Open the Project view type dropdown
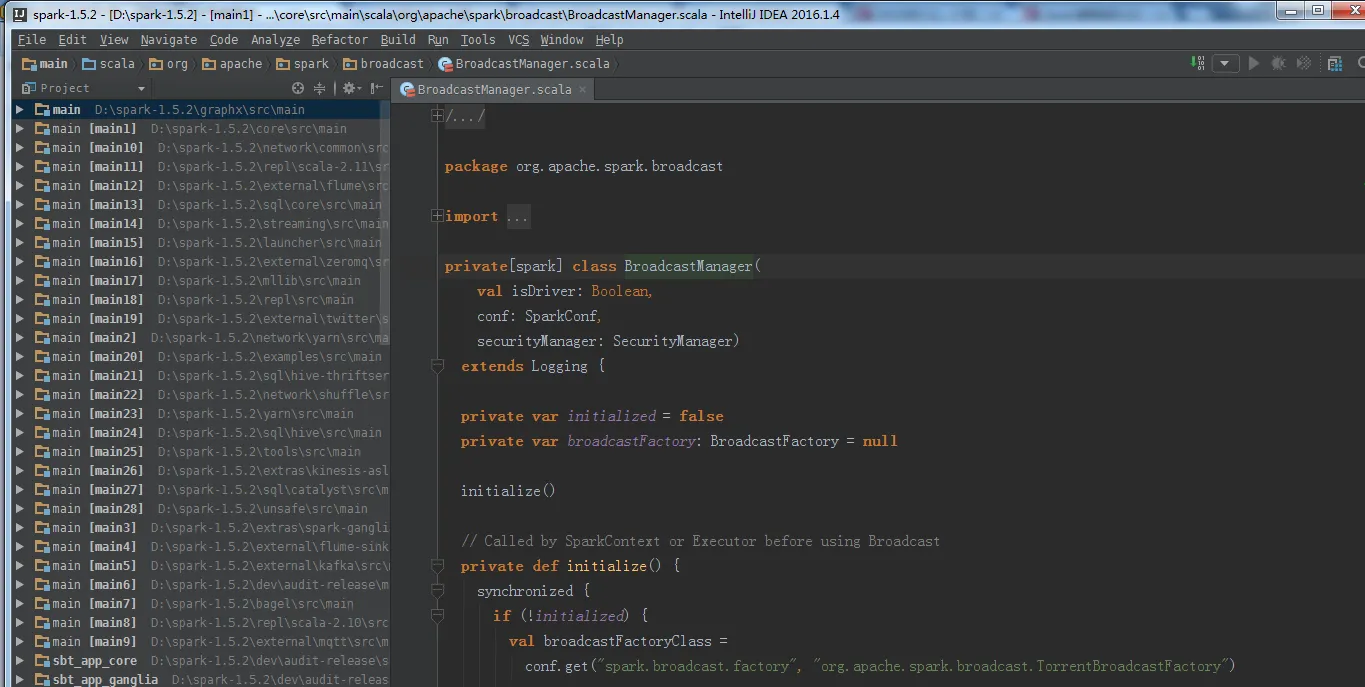The image size is (1365, 687). (x=141, y=89)
